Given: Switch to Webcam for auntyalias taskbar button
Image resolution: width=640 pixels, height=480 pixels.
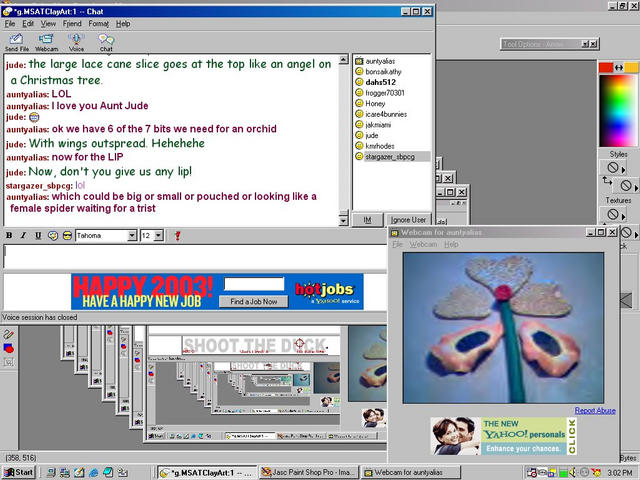Looking at the screenshot, I should pyautogui.click(x=411, y=472).
